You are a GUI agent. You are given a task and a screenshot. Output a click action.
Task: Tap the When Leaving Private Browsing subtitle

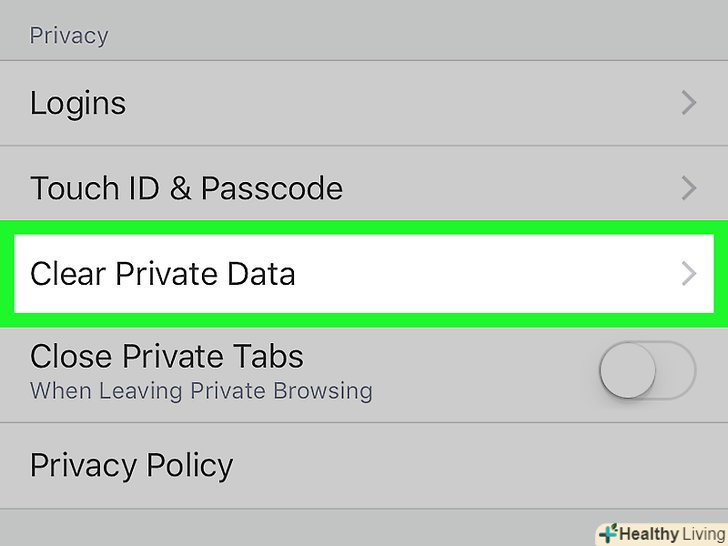(201, 390)
